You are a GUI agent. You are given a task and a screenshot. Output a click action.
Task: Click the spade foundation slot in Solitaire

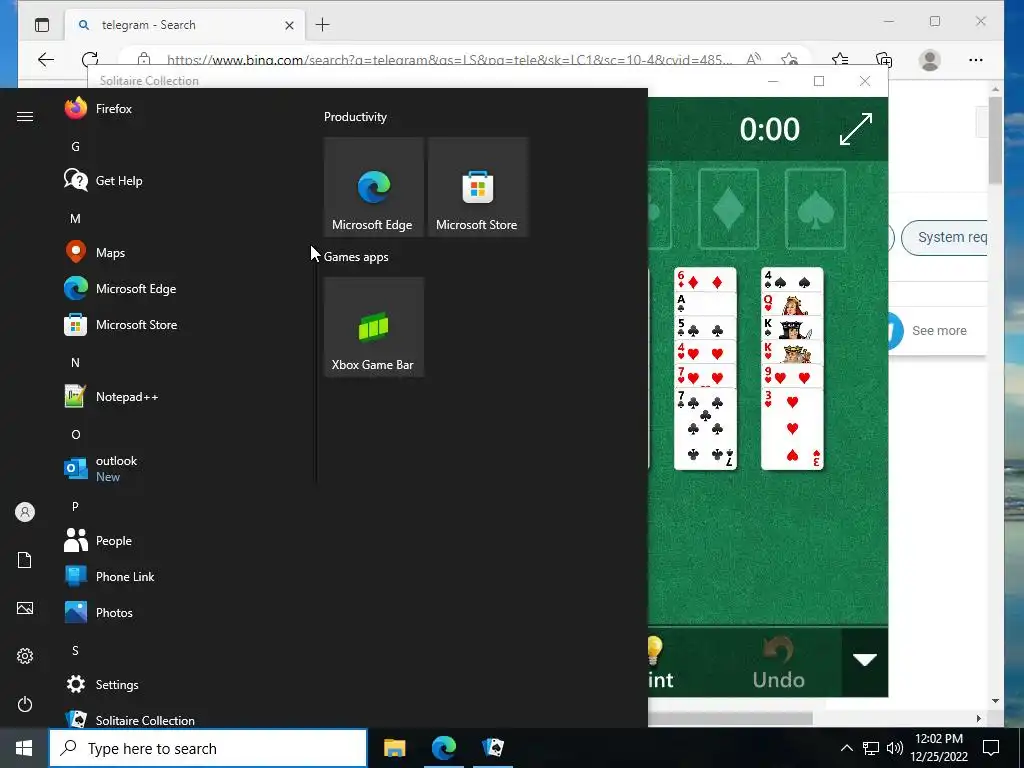point(816,209)
